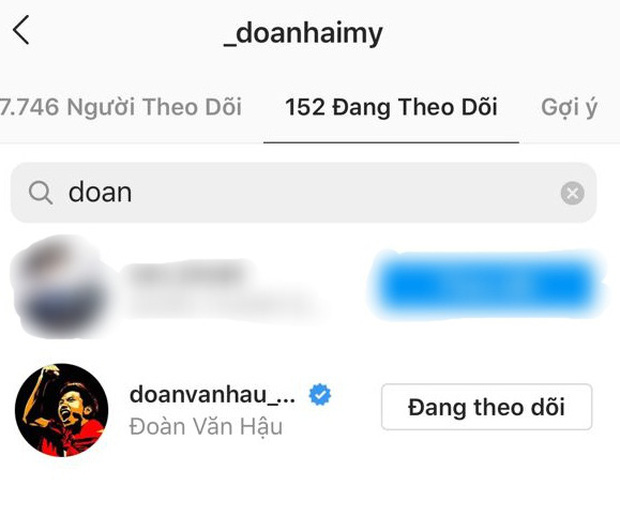Focus the search field containing doan
Screen dimensions: 620x516
click(303, 193)
